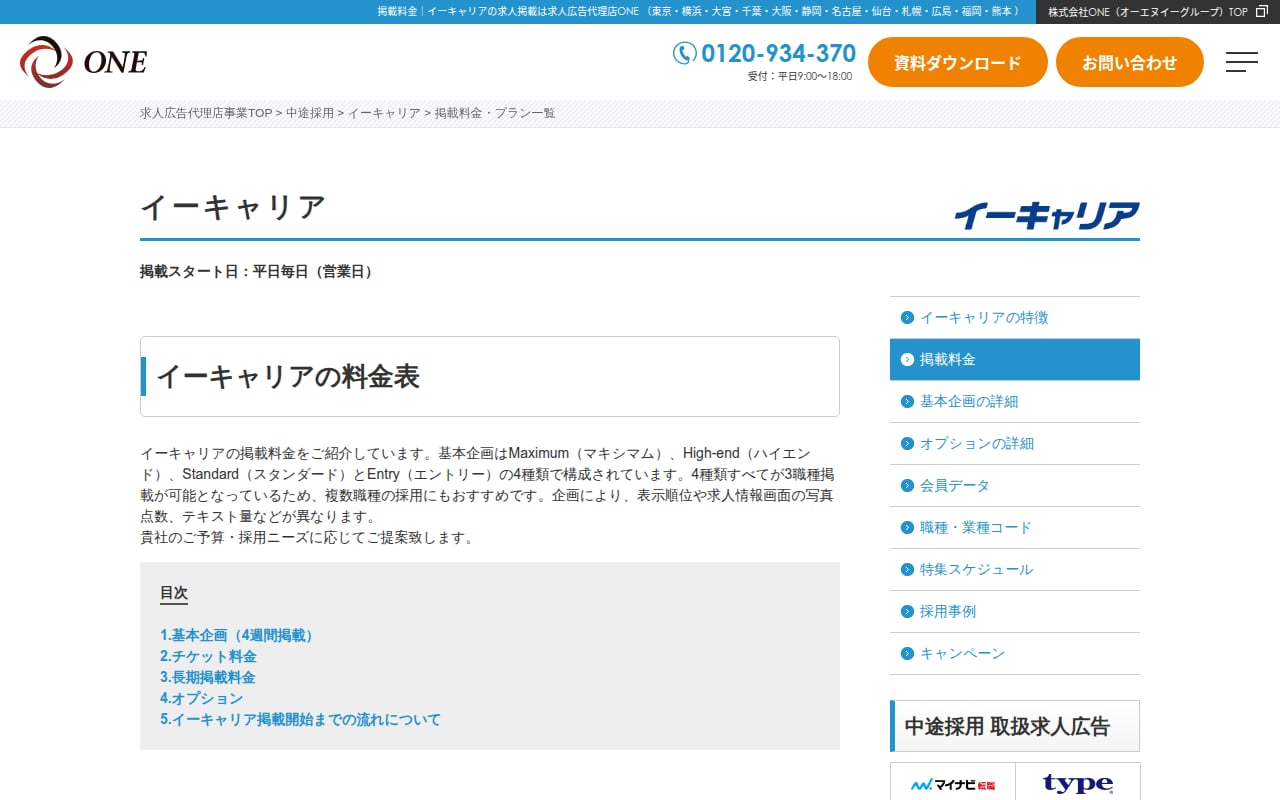Select 採用事例 in side menu
This screenshot has height=800, width=1280.
coord(1015,612)
